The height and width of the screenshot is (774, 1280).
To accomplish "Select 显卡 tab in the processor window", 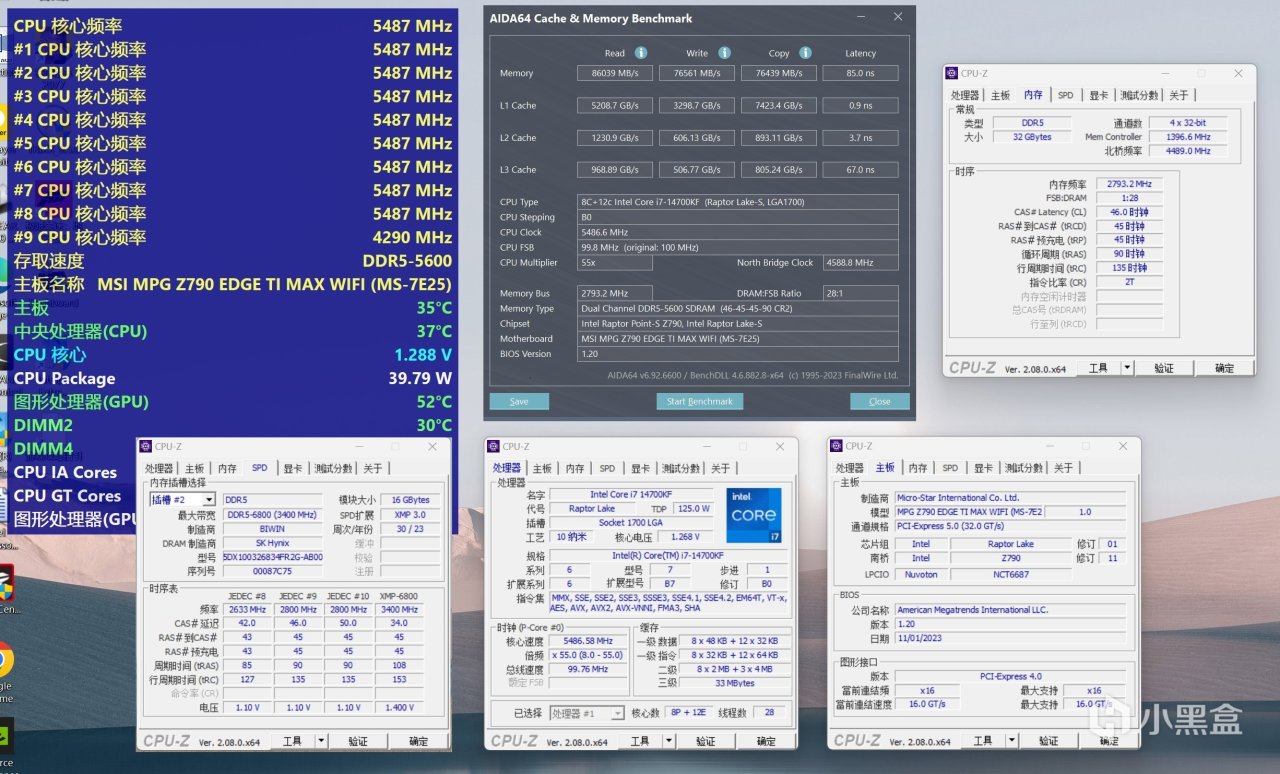I will pyautogui.click(x=640, y=468).
